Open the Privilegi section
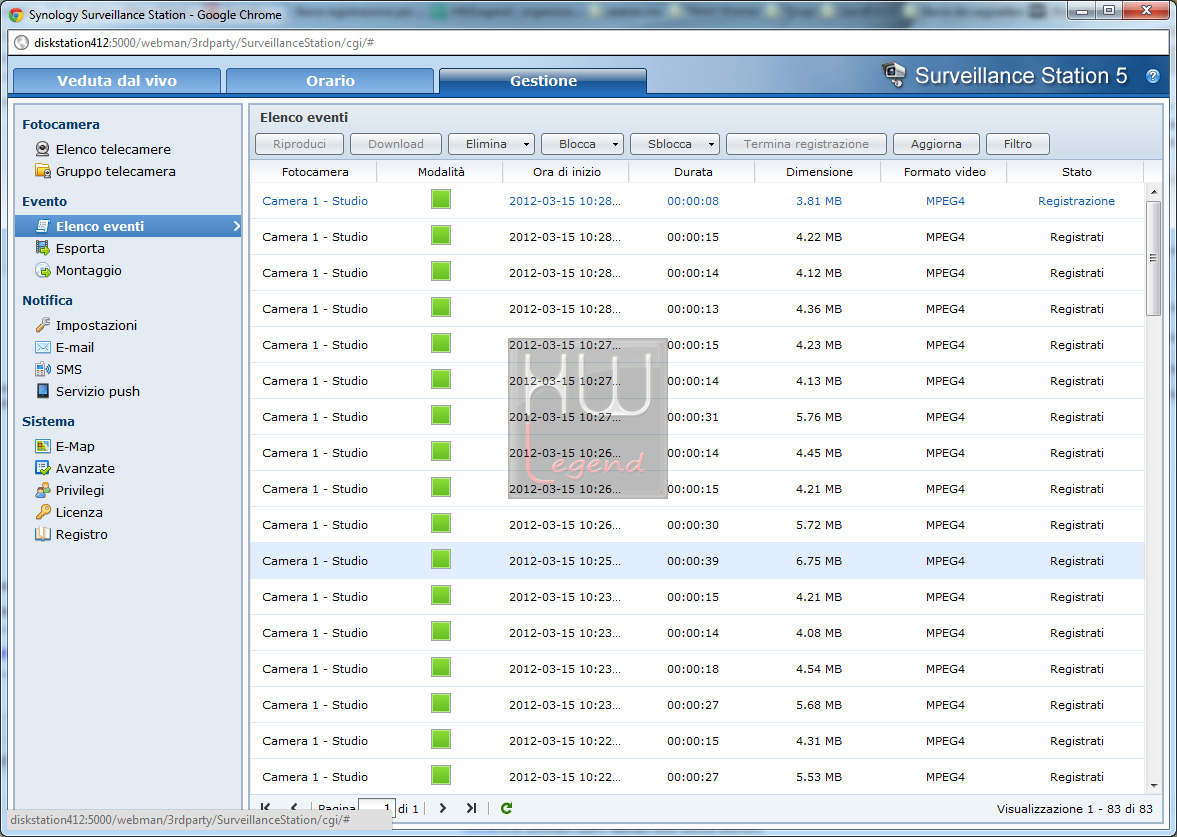This screenshot has width=1177, height=837. tap(70, 490)
